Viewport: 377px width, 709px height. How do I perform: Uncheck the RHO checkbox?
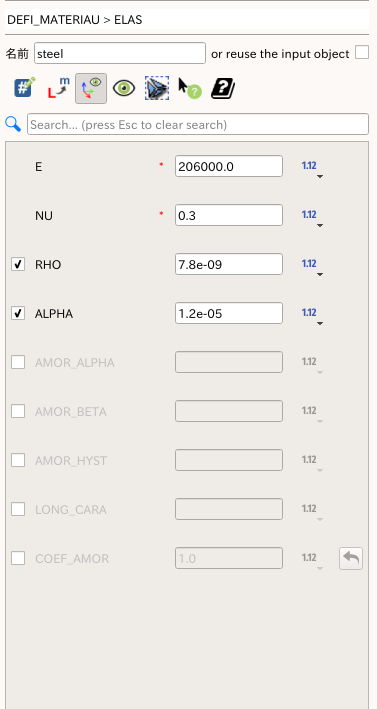tap(18, 265)
